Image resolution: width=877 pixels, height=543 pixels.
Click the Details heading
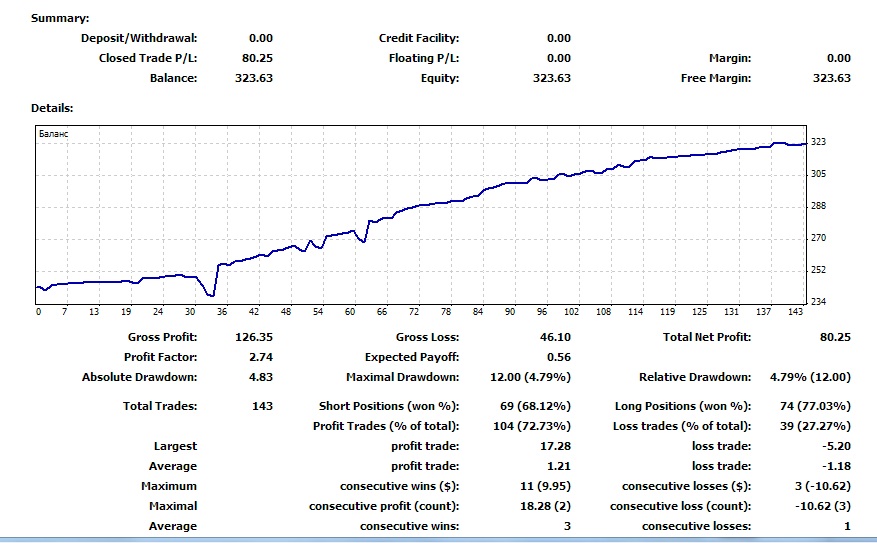click(x=52, y=108)
